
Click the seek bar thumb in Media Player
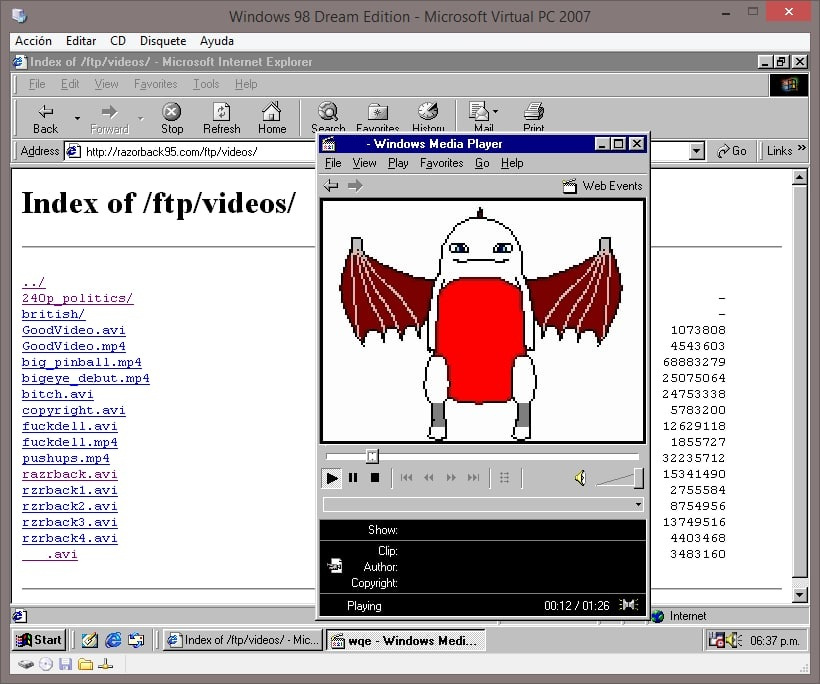click(x=372, y=457)
